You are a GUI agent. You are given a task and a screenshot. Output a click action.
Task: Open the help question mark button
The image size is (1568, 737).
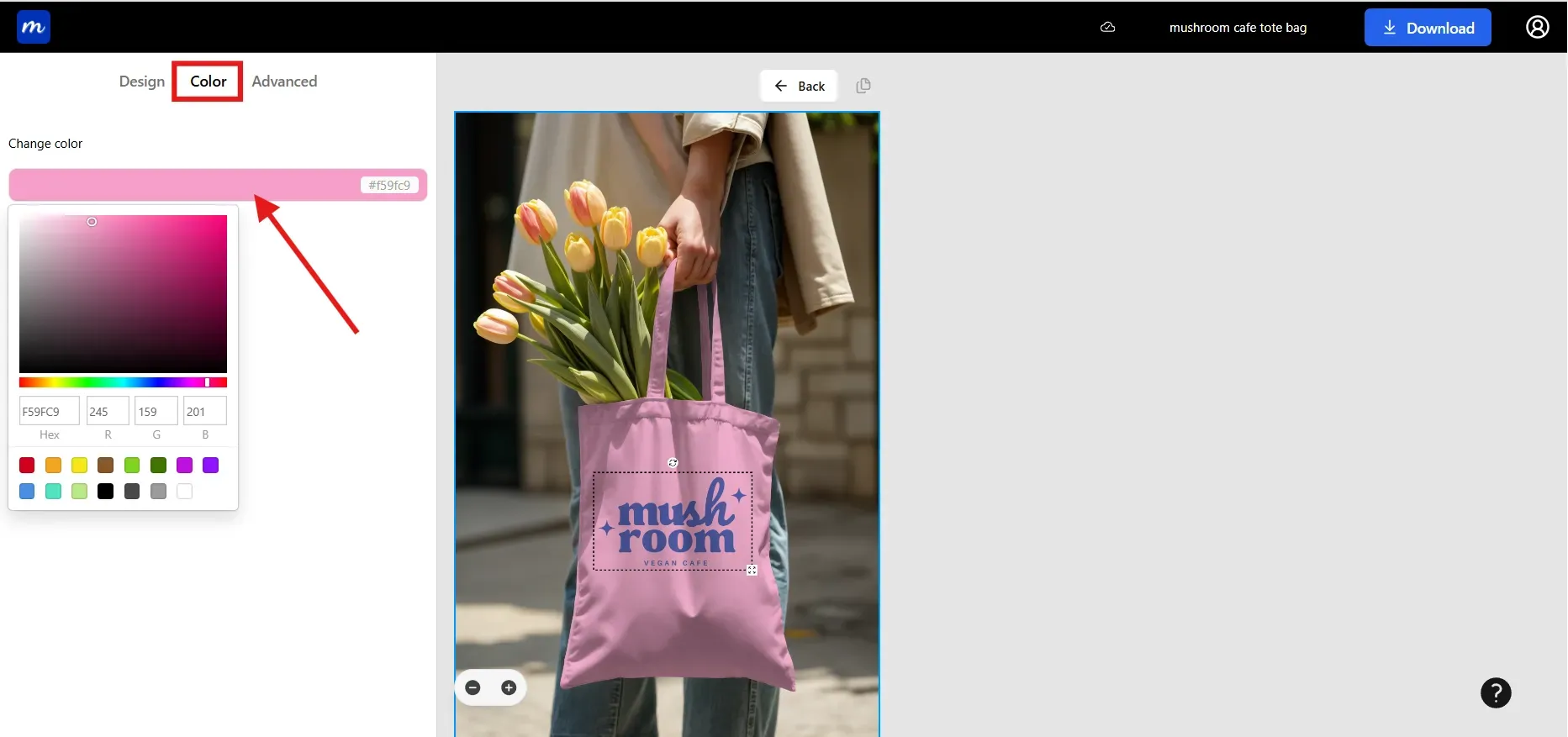click(x=1496, y=693)
